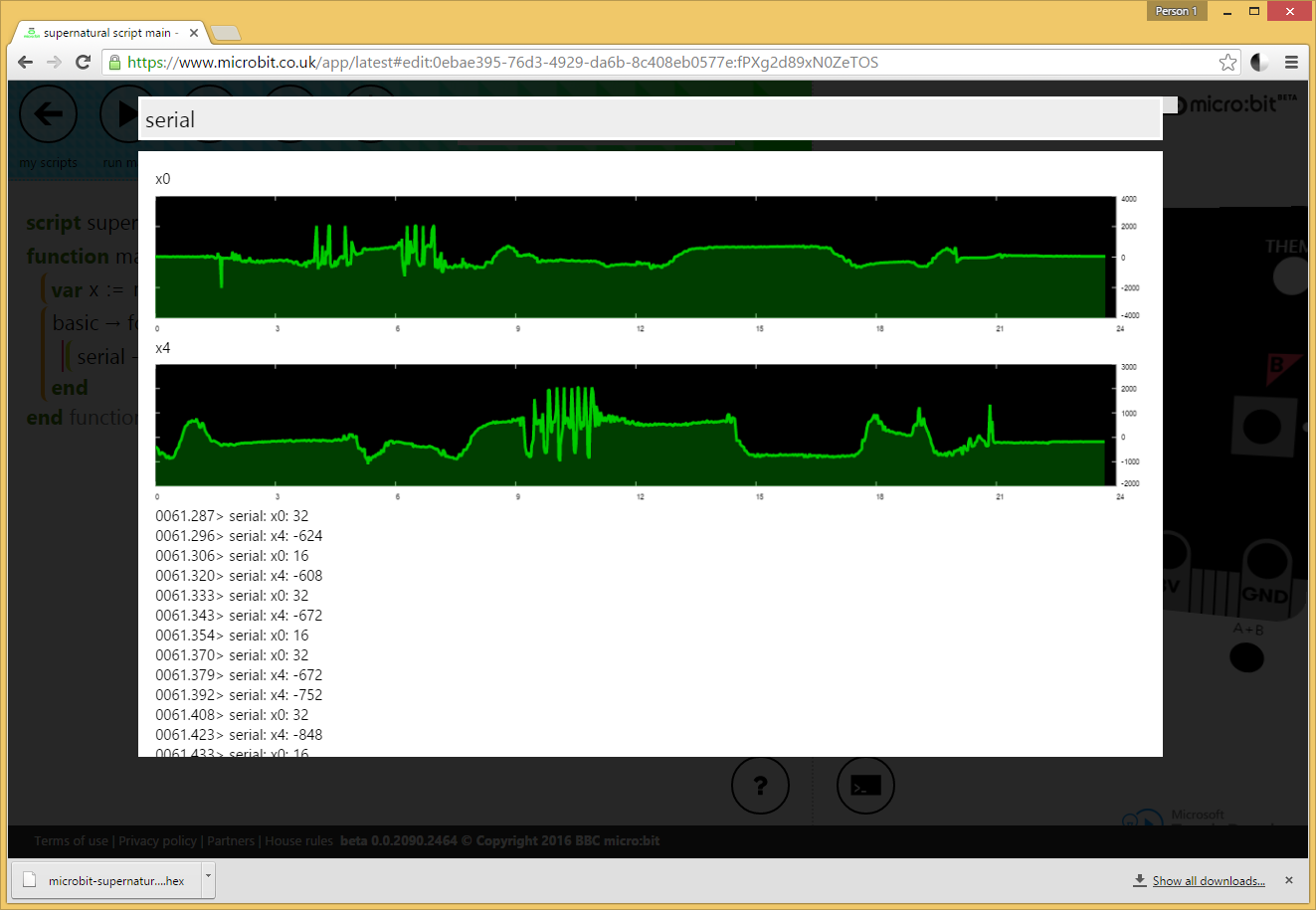The width and height of the screenshot is (1316, 910).
Task: View site info via green padlock
Action: pyautogui.click(x=115, y=63)
